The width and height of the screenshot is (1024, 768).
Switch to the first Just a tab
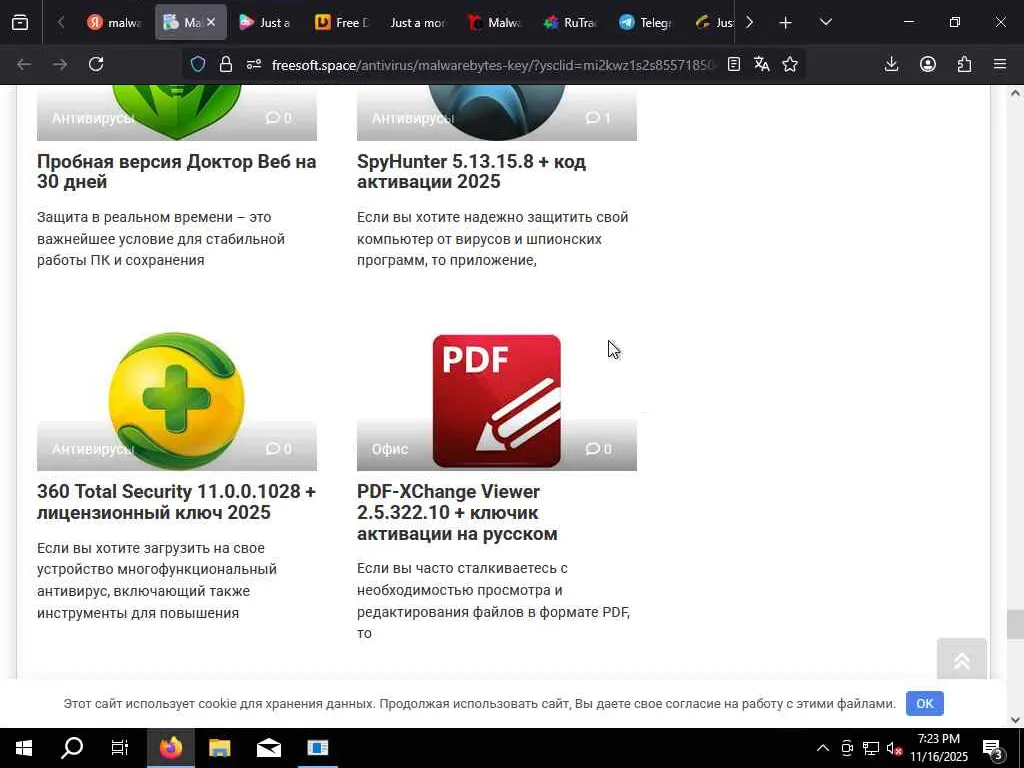point(265,22)
